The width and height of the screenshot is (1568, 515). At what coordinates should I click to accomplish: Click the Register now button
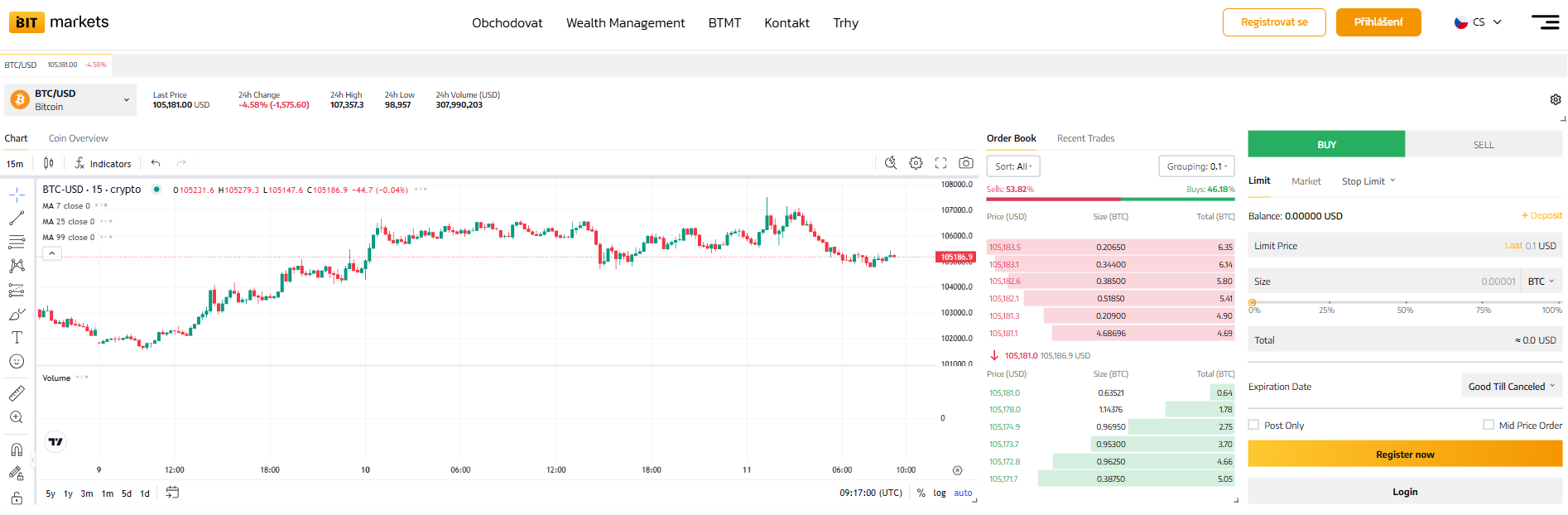pyautogui.click(x=1404, y=455)
